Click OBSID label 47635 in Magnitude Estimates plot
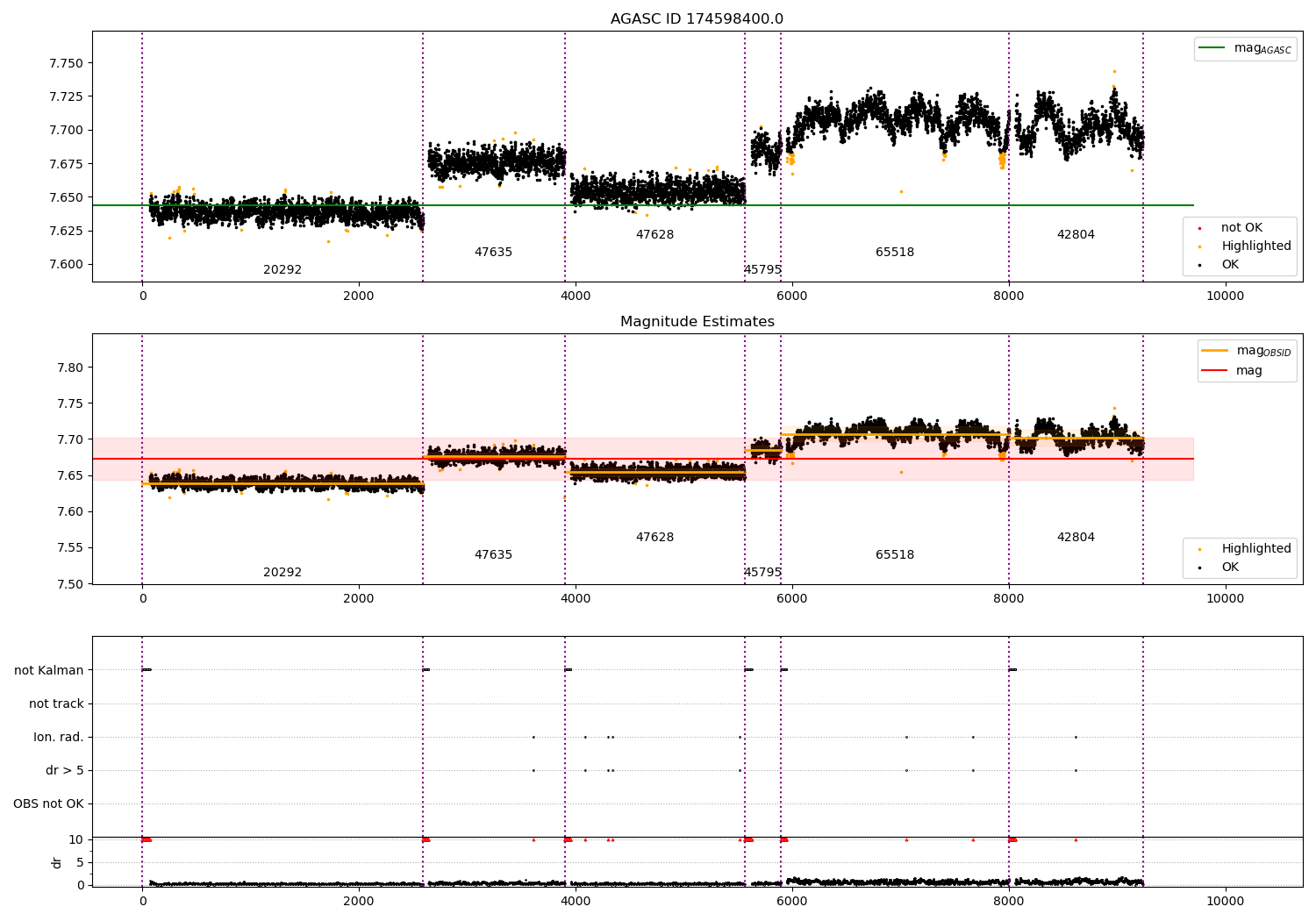Screen dimensions: 1316x921 [x=493, y=555]
